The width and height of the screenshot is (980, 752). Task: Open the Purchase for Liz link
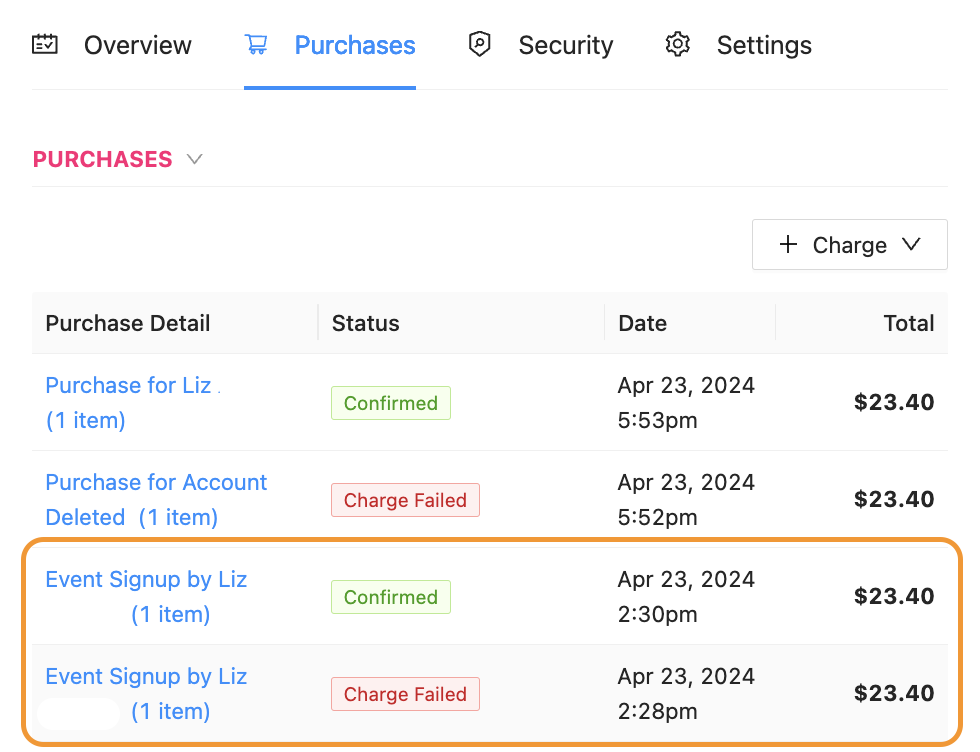[x=128, y=386]
